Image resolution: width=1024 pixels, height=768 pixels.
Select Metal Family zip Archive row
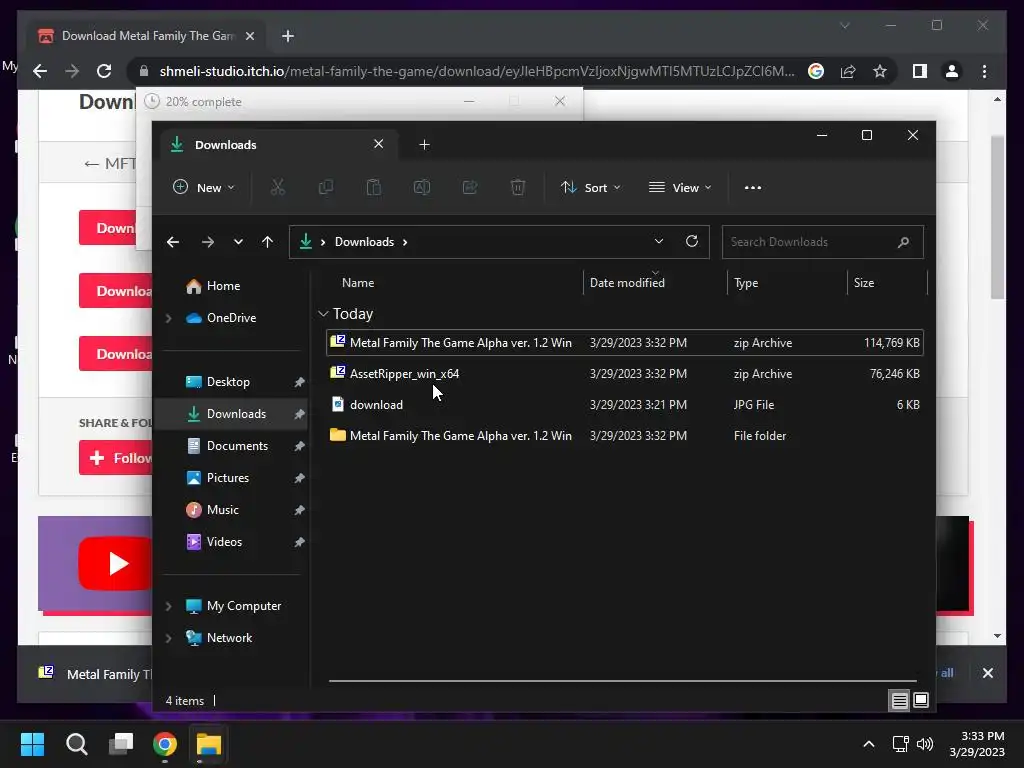(624, 343)
